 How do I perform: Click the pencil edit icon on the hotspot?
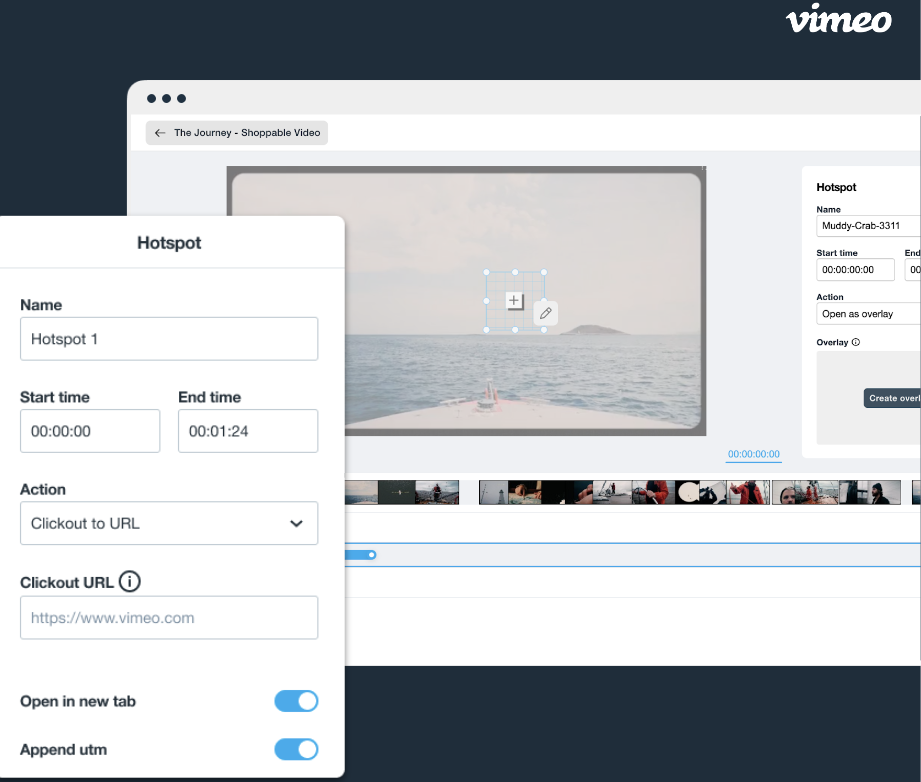[545, 313]
